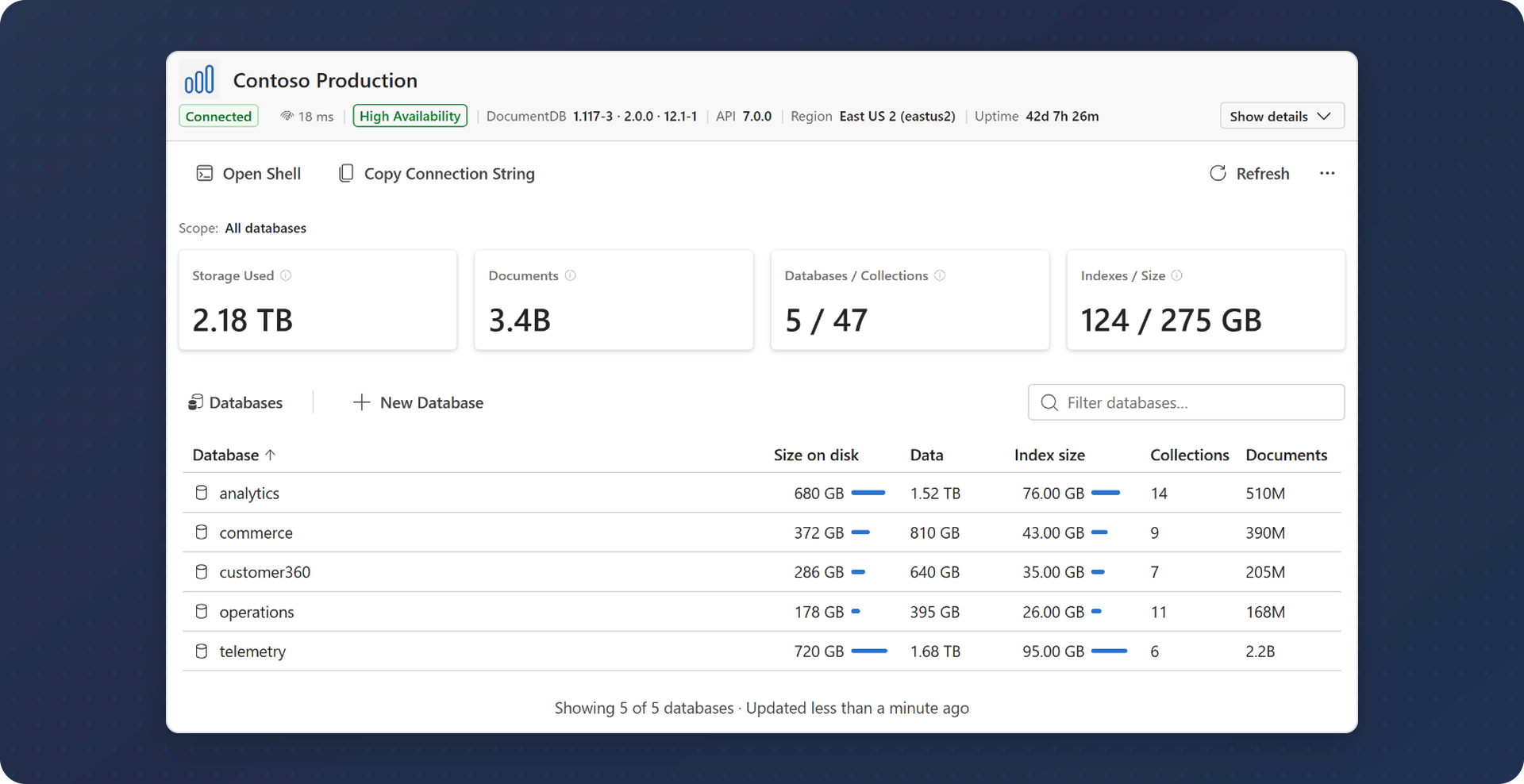Sort by Size on disk column header
The width and height of the screenshot is (1524, 784).
click(816, 455)
